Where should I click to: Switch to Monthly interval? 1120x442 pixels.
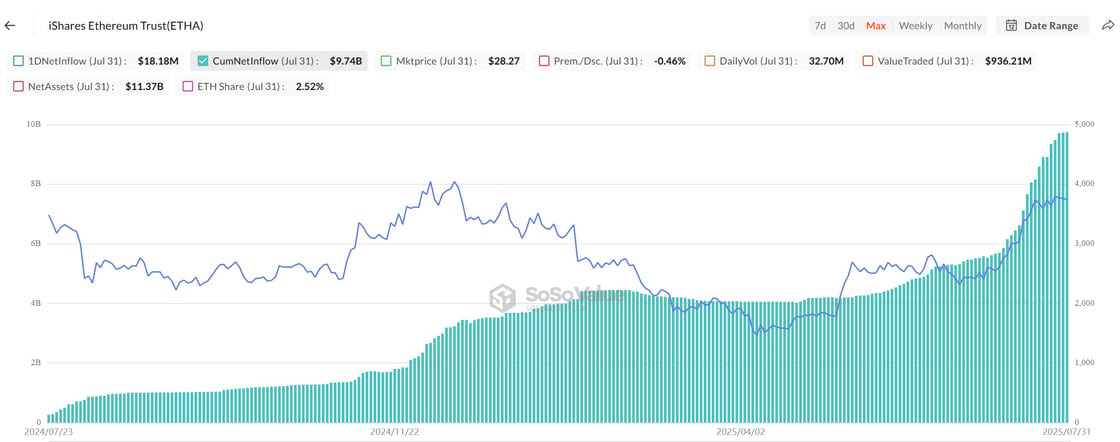963,26
